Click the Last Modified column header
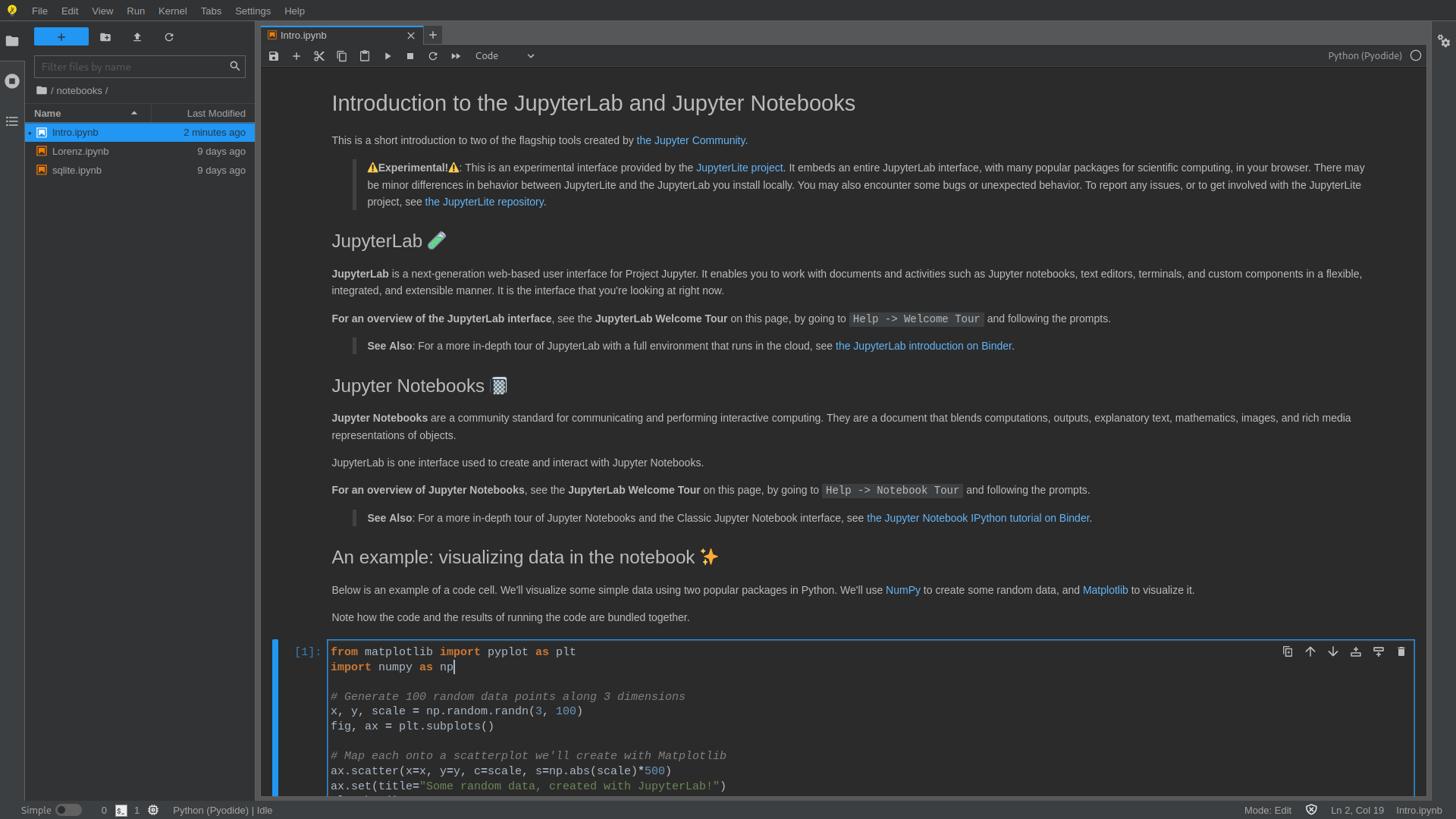 215,113
